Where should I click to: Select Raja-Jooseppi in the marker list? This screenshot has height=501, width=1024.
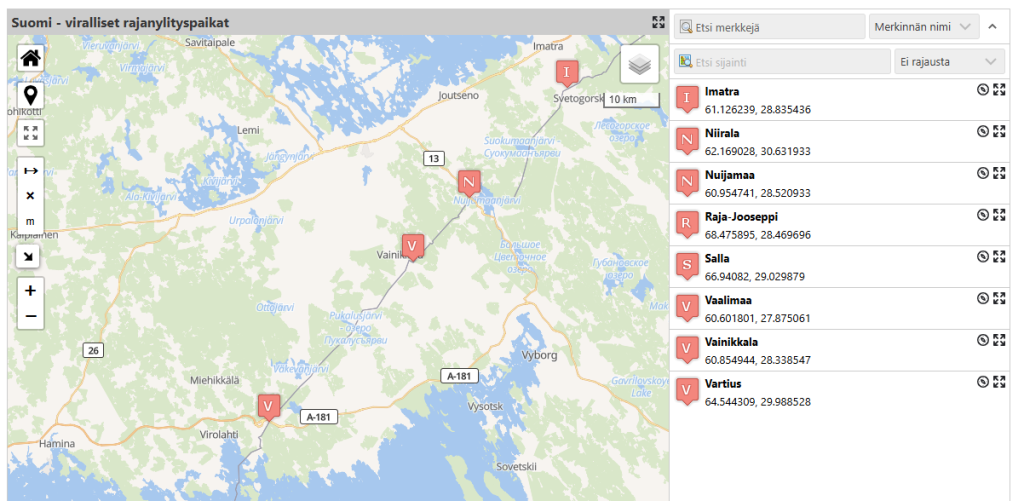(839, 225)
